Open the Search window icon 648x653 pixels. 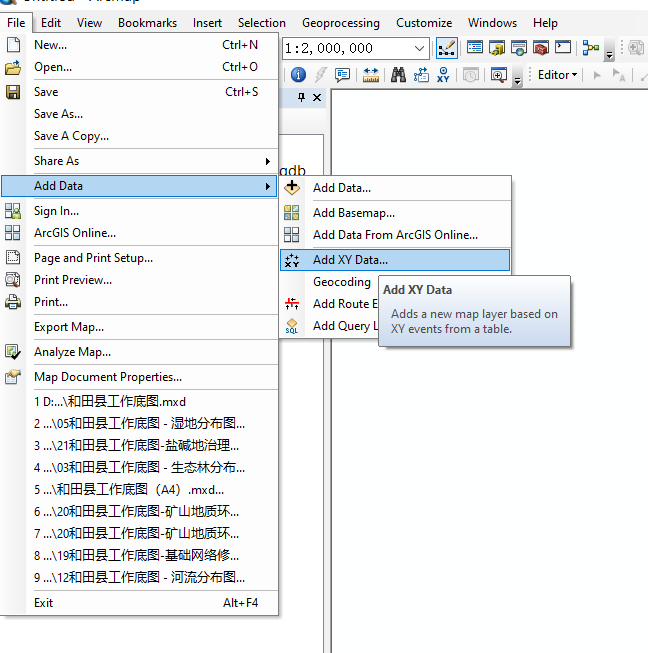[x=518, y=48]
